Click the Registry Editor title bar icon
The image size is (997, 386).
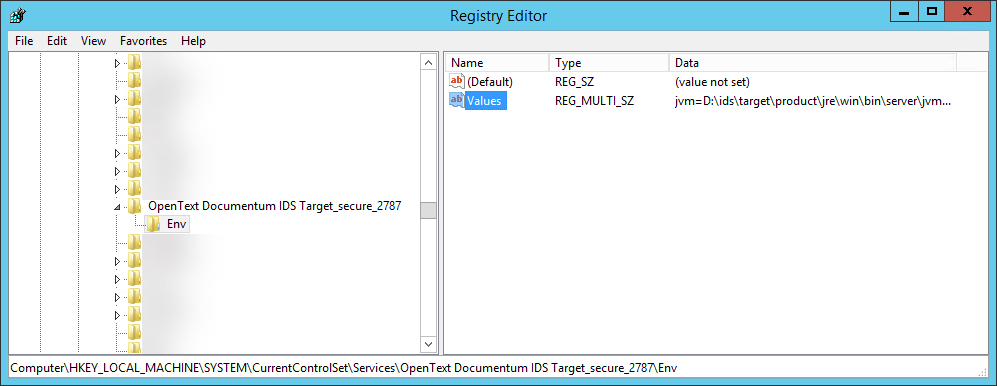tap(18, 15)
